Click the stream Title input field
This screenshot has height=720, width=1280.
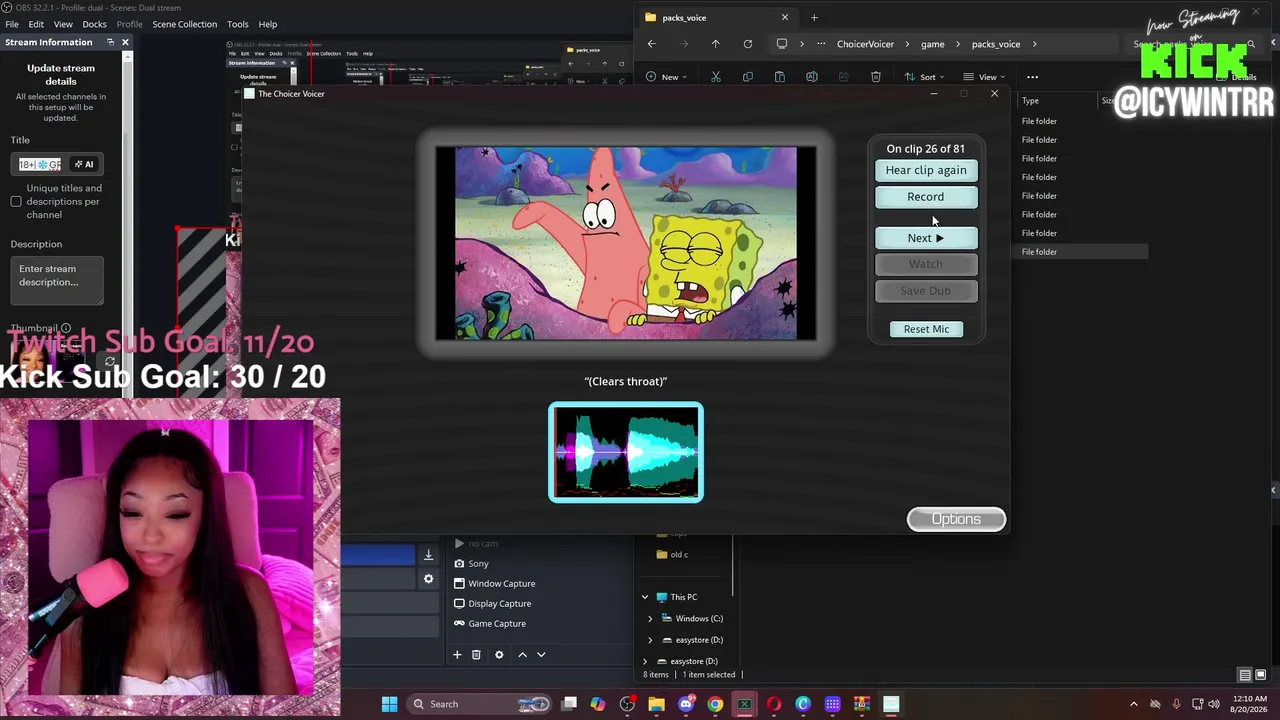pos(41,164)
